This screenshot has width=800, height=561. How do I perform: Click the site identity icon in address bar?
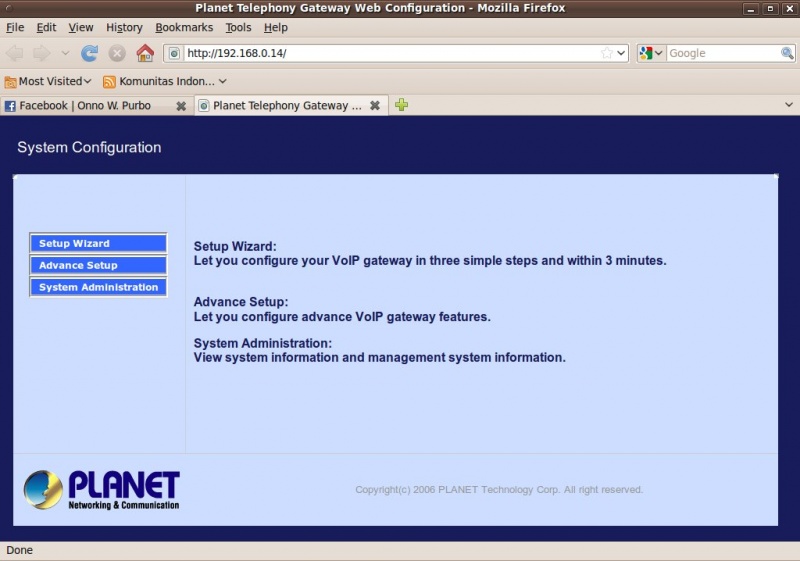(x=174, y=53)
